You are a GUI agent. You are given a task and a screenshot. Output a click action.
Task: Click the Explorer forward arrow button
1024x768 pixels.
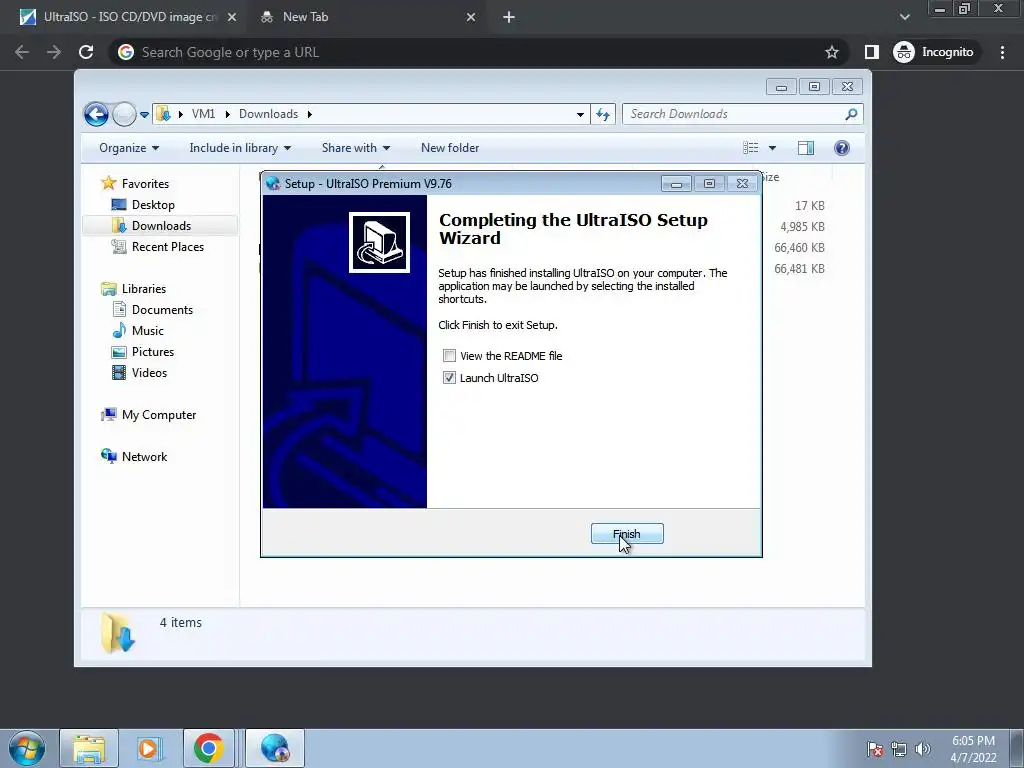[x=123, y=114]
